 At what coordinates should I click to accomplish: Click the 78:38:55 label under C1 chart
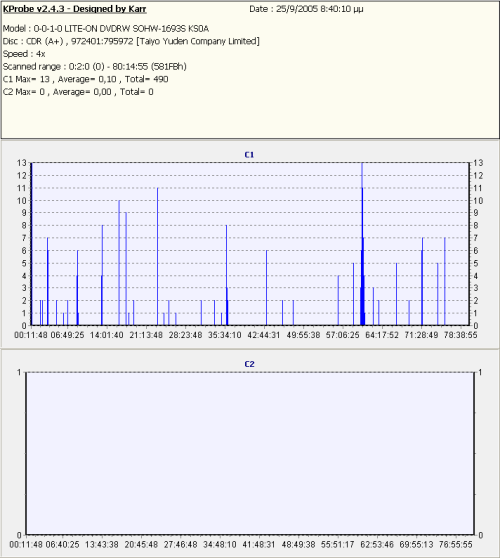click(460, 335)
